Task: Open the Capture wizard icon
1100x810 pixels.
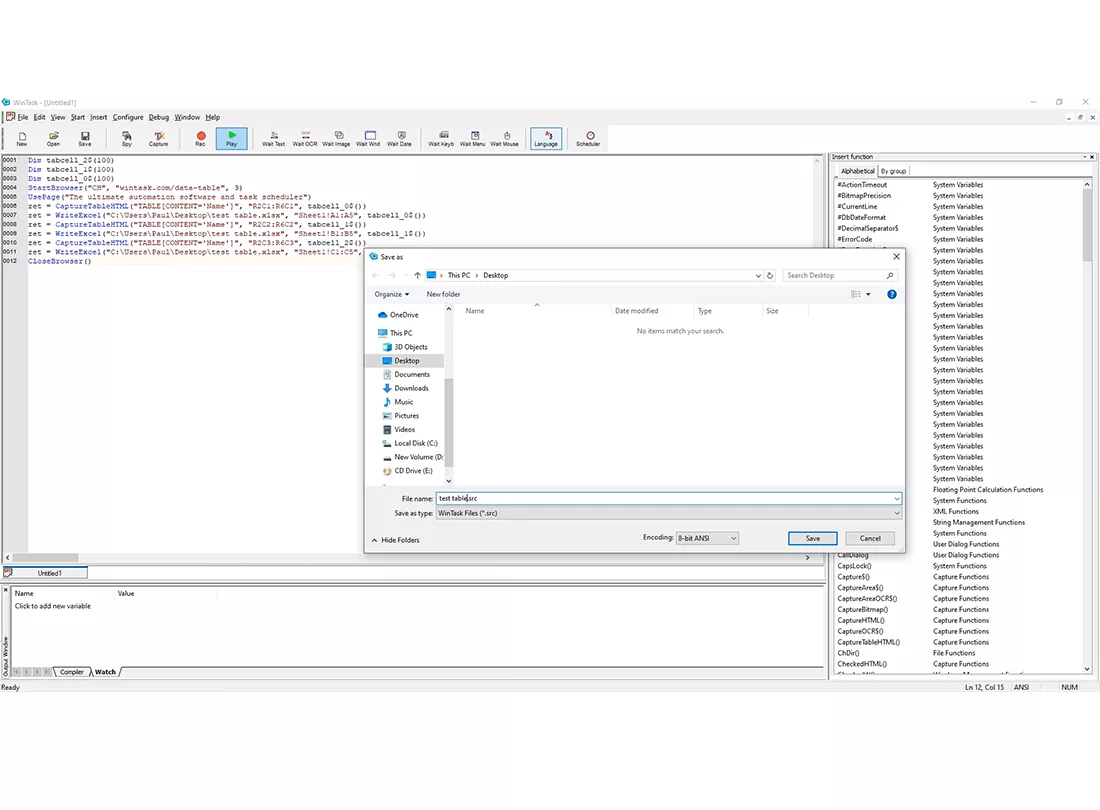Action: coord(159,138)
